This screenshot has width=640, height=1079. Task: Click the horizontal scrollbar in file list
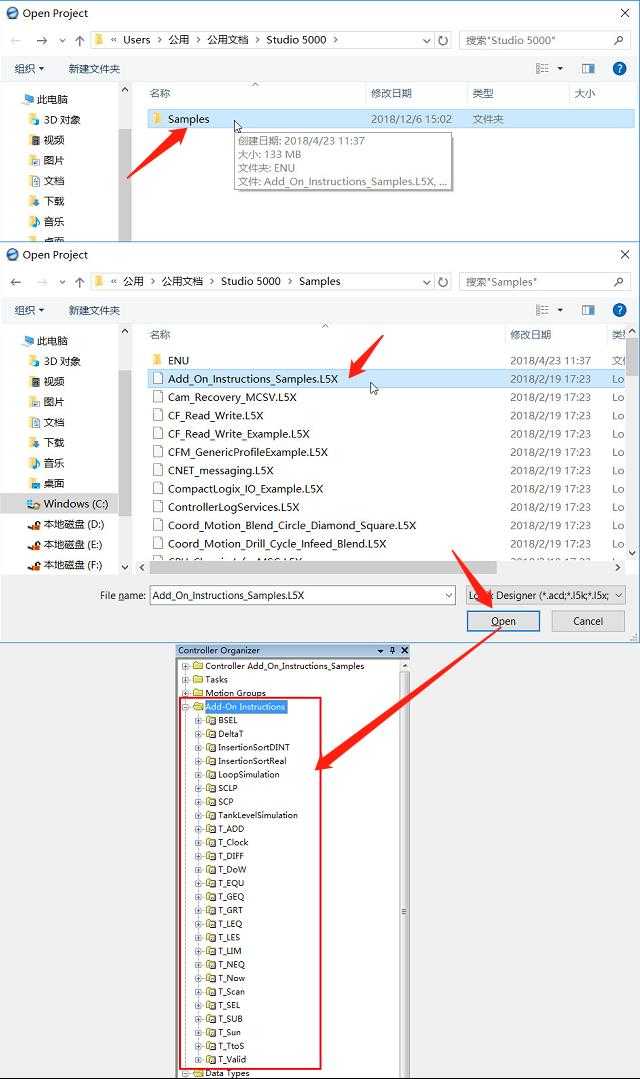(x=323, y=568)
